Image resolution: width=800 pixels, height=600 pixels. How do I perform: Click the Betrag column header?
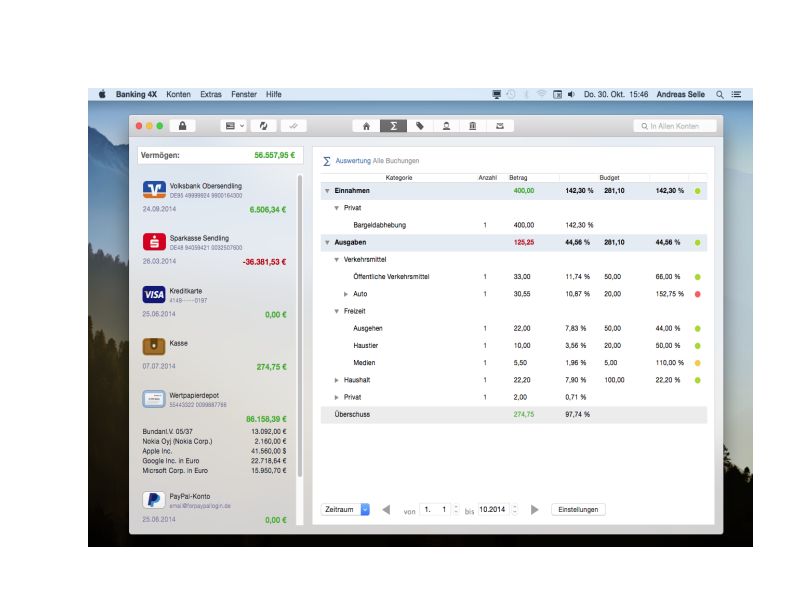(518, 178)
